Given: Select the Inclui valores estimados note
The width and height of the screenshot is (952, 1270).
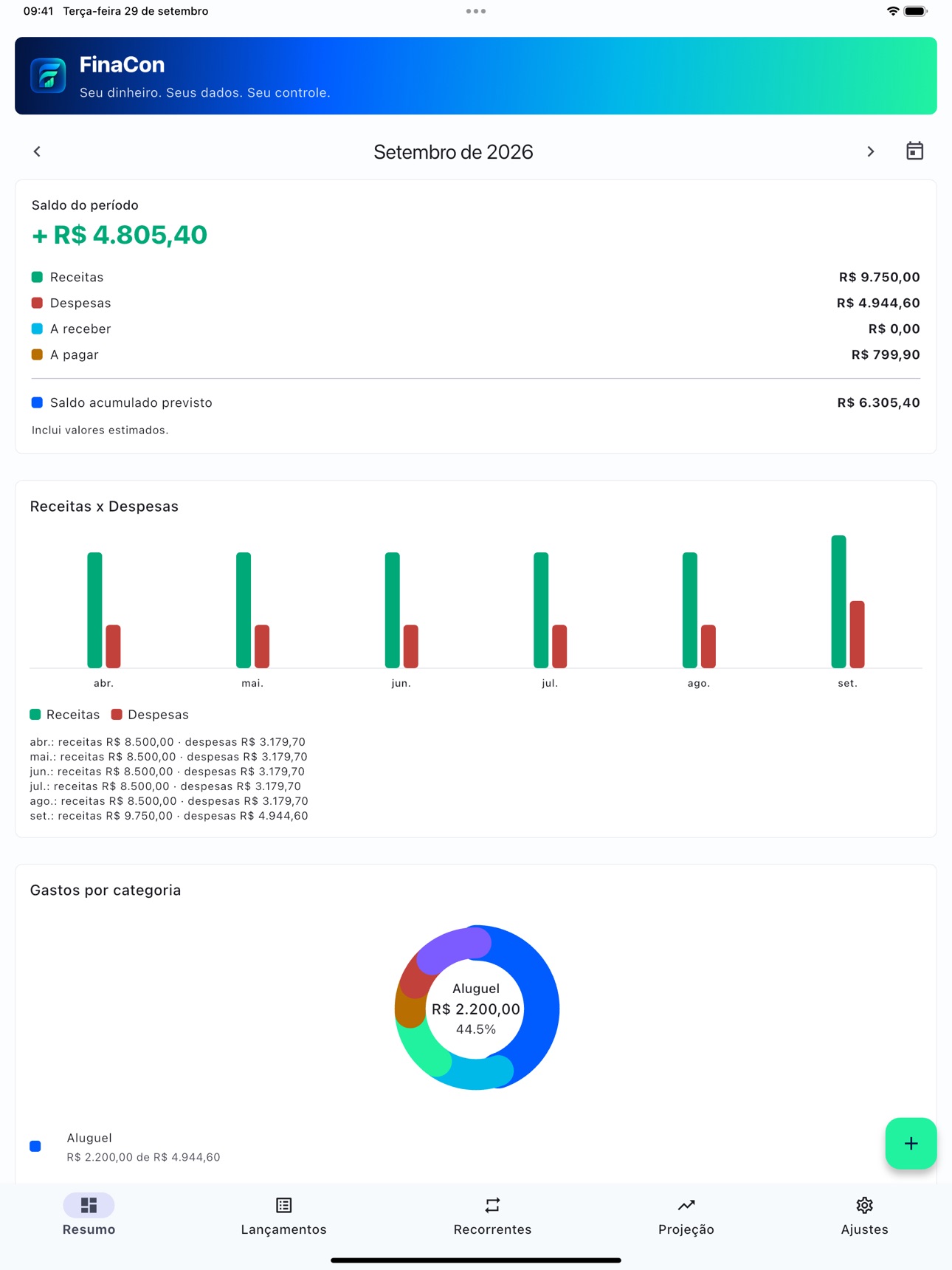Looking at the screenshot, I should pos(100,430).
